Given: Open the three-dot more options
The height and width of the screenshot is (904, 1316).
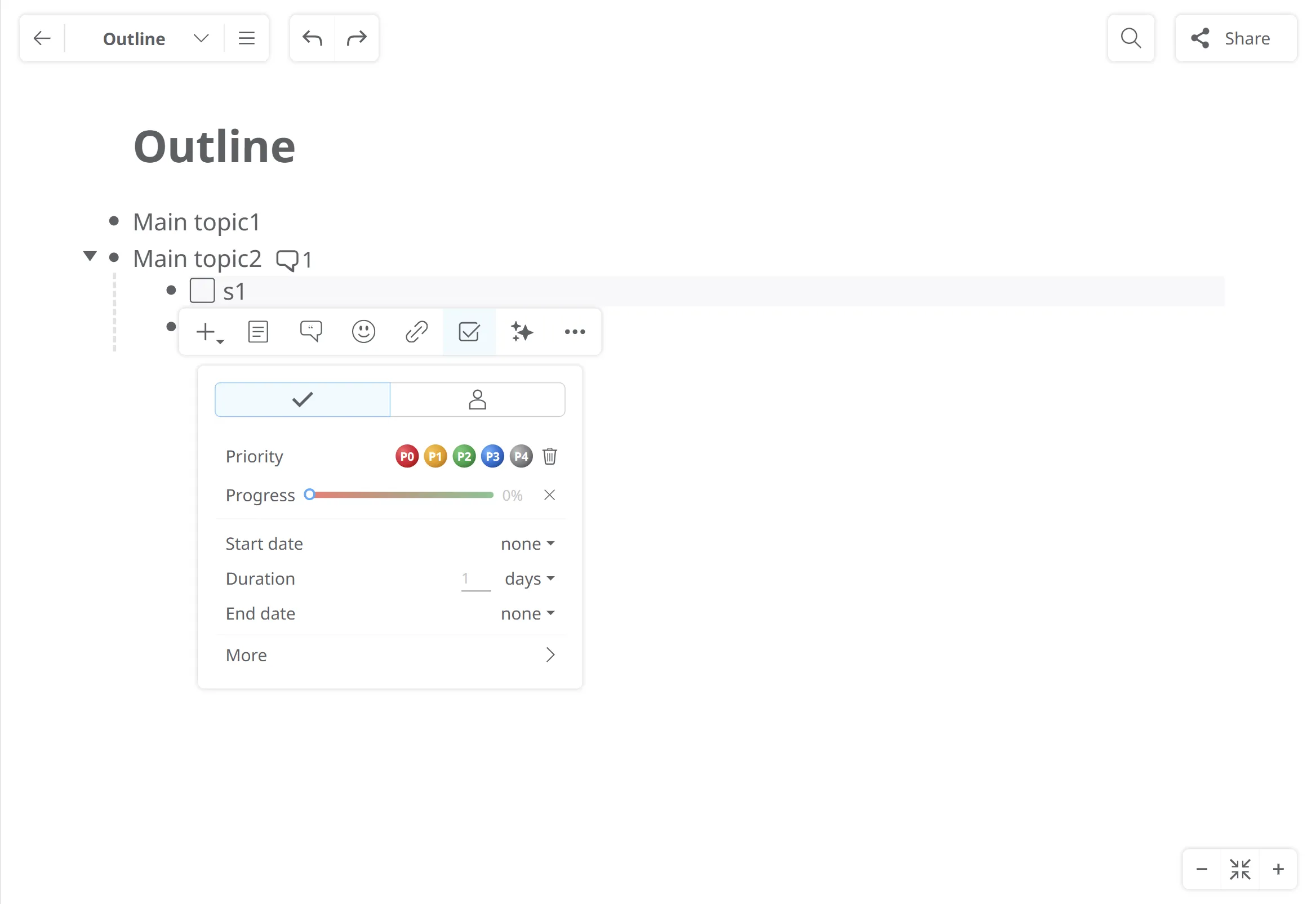Looking at the screenshot, I should (x=575, y=332).
